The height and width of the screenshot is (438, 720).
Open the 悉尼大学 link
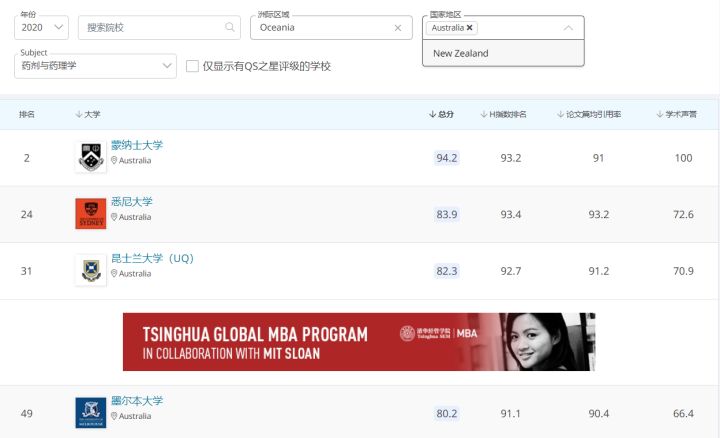click(132, 202)
